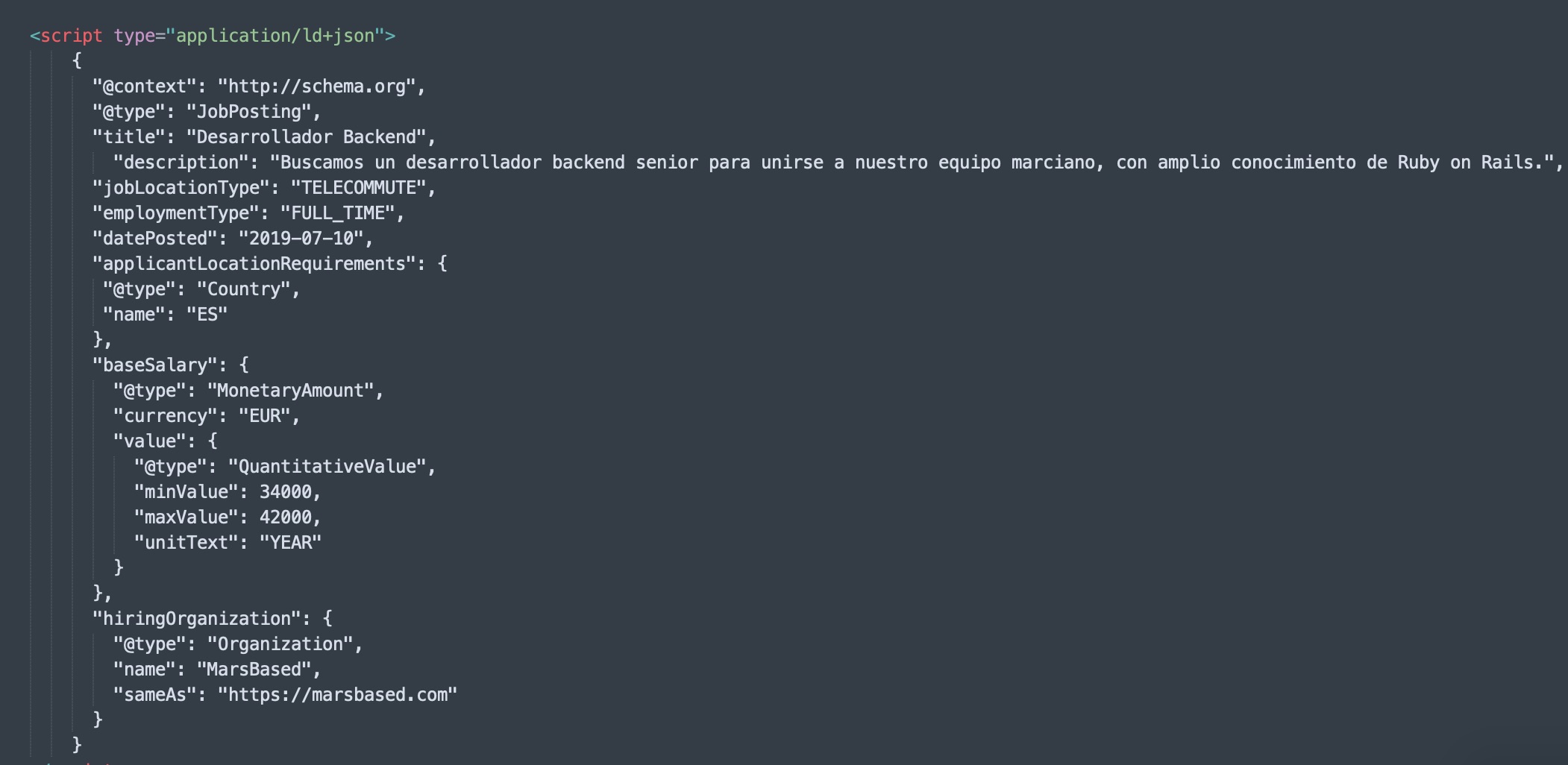The width and height of the screenshot is (1568, 765).
Task: Click the MonetaryAmount type value
Action: pyautogui.click(x=290, y=391)
